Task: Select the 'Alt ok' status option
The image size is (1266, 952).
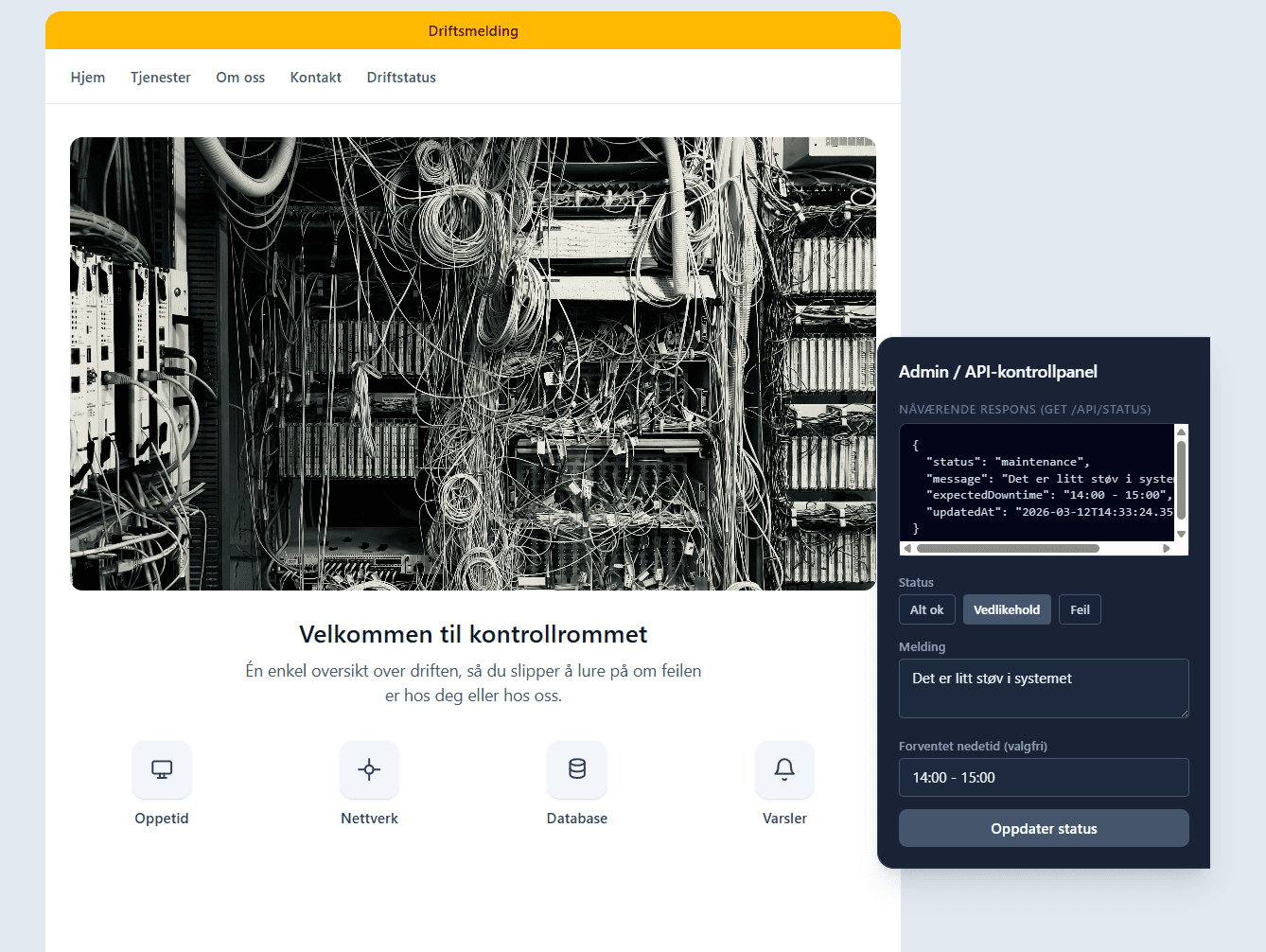Action: (927, 610)
